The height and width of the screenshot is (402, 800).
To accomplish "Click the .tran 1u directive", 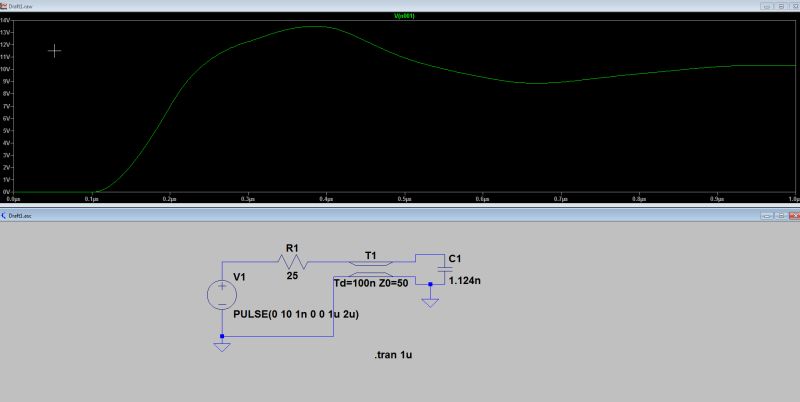I will (x=393, y=355).
